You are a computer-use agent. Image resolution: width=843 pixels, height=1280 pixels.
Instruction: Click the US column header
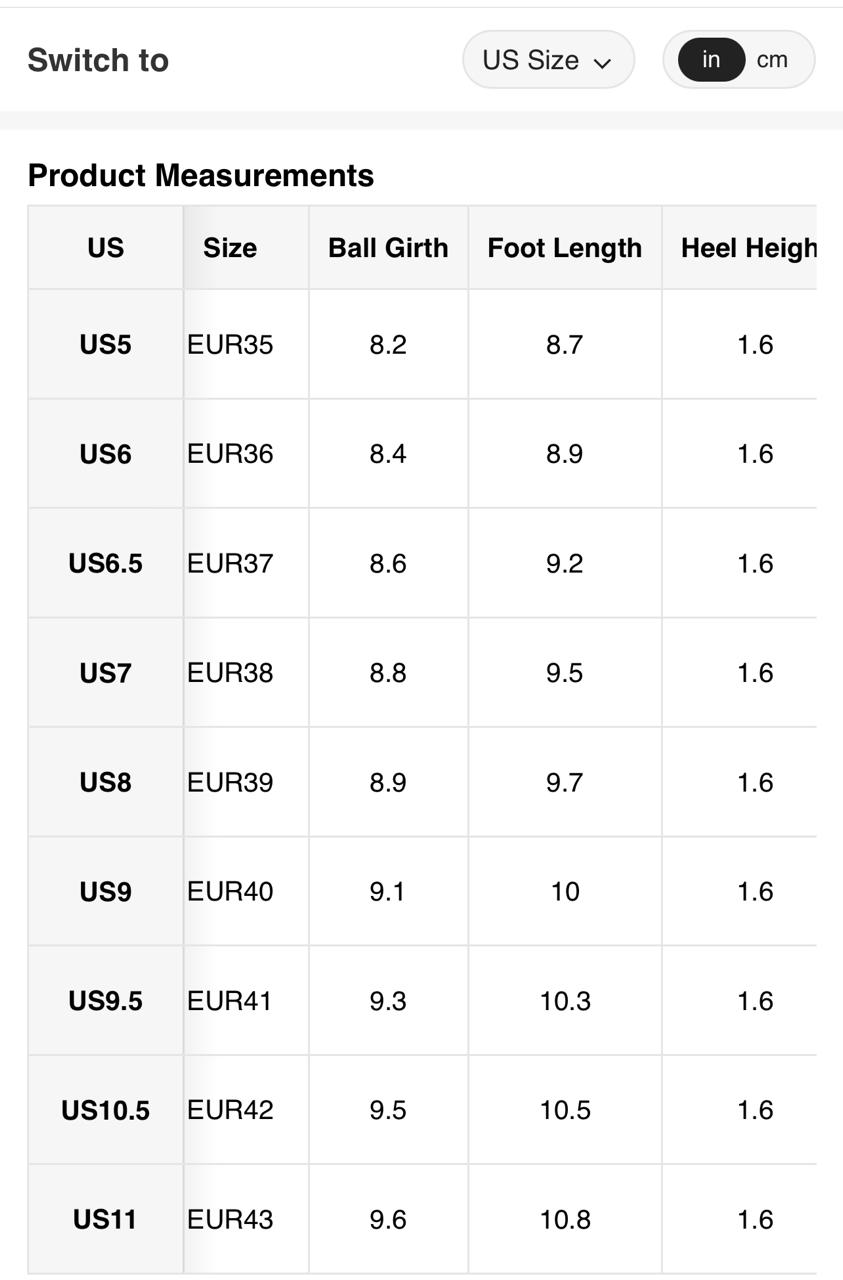click(x=105, y=248)
